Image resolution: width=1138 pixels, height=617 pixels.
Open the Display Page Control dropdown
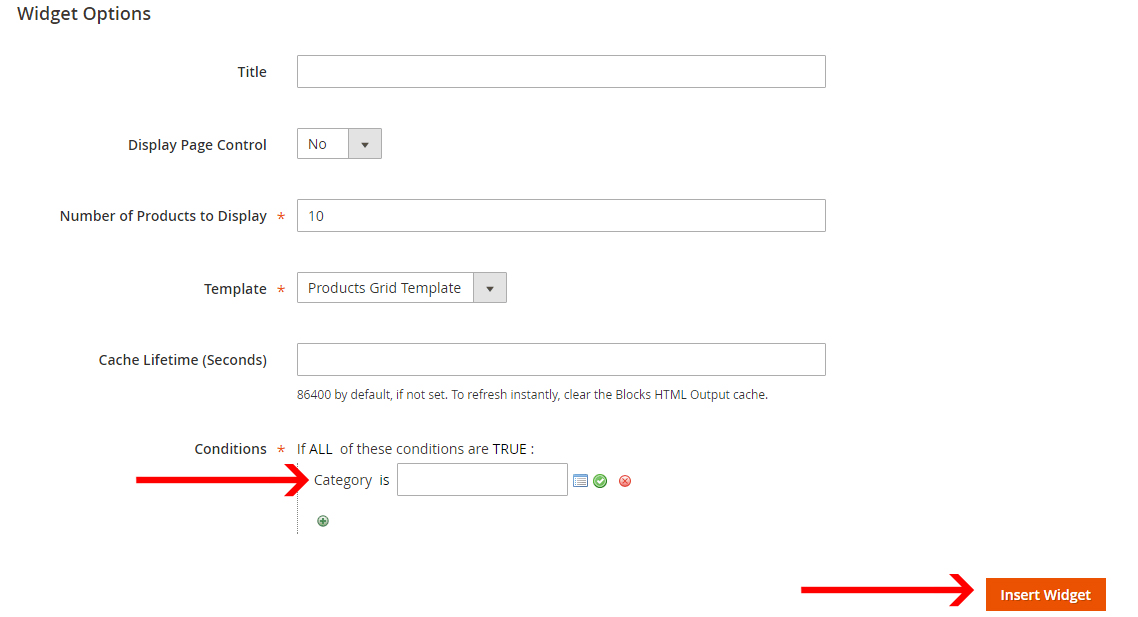coord(366,143)
